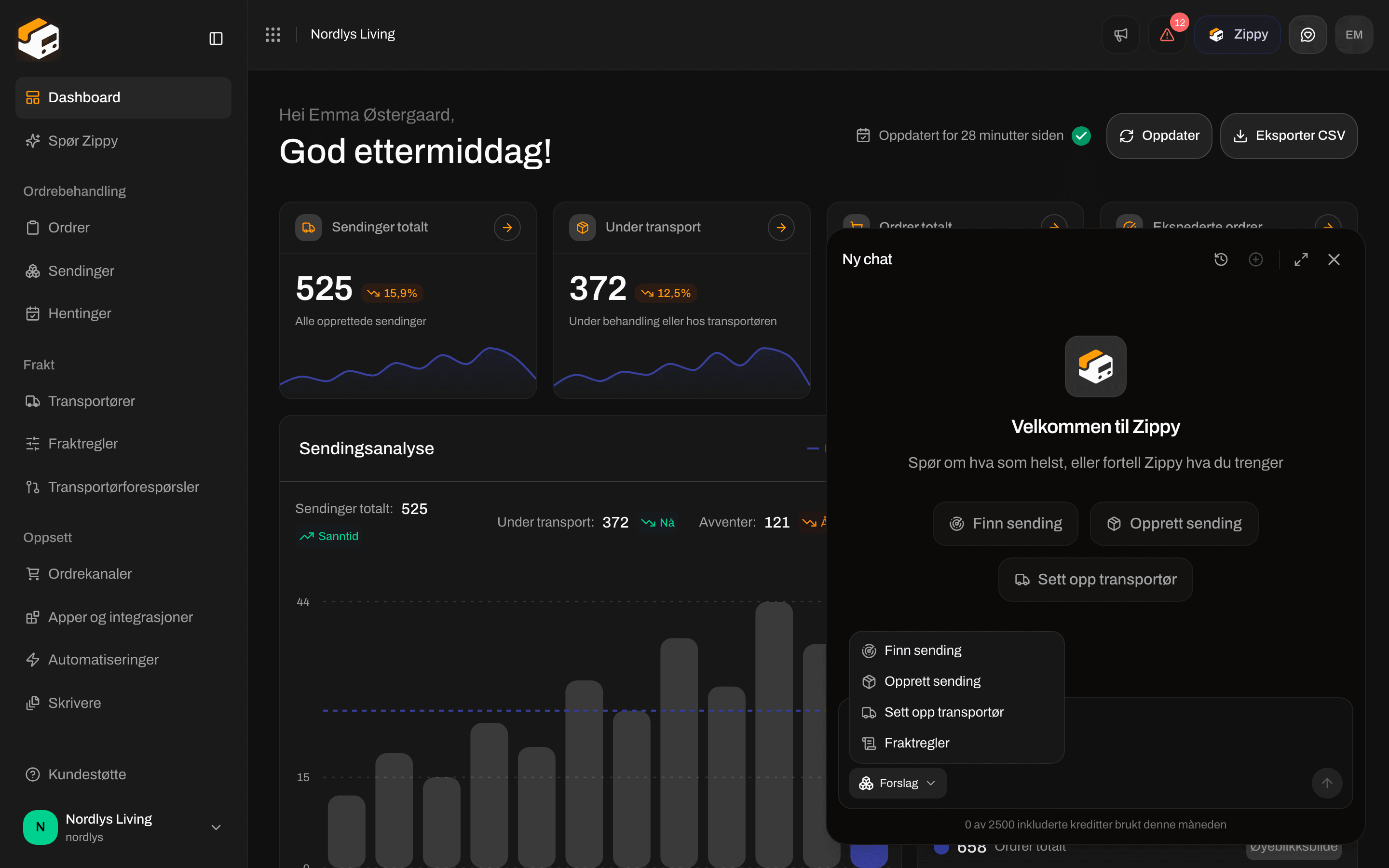Open Kundestøtte in sidebar
The image size is (1389, 868).
click(x=123, y=774)
